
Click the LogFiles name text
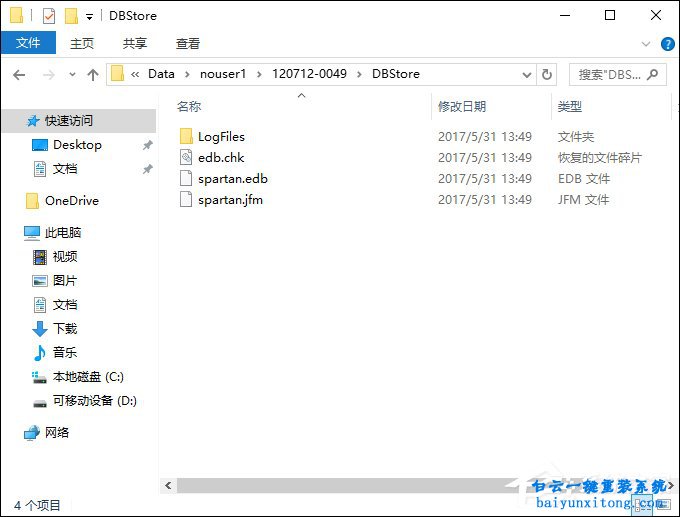pyautogui.click(x=221, y=137)
